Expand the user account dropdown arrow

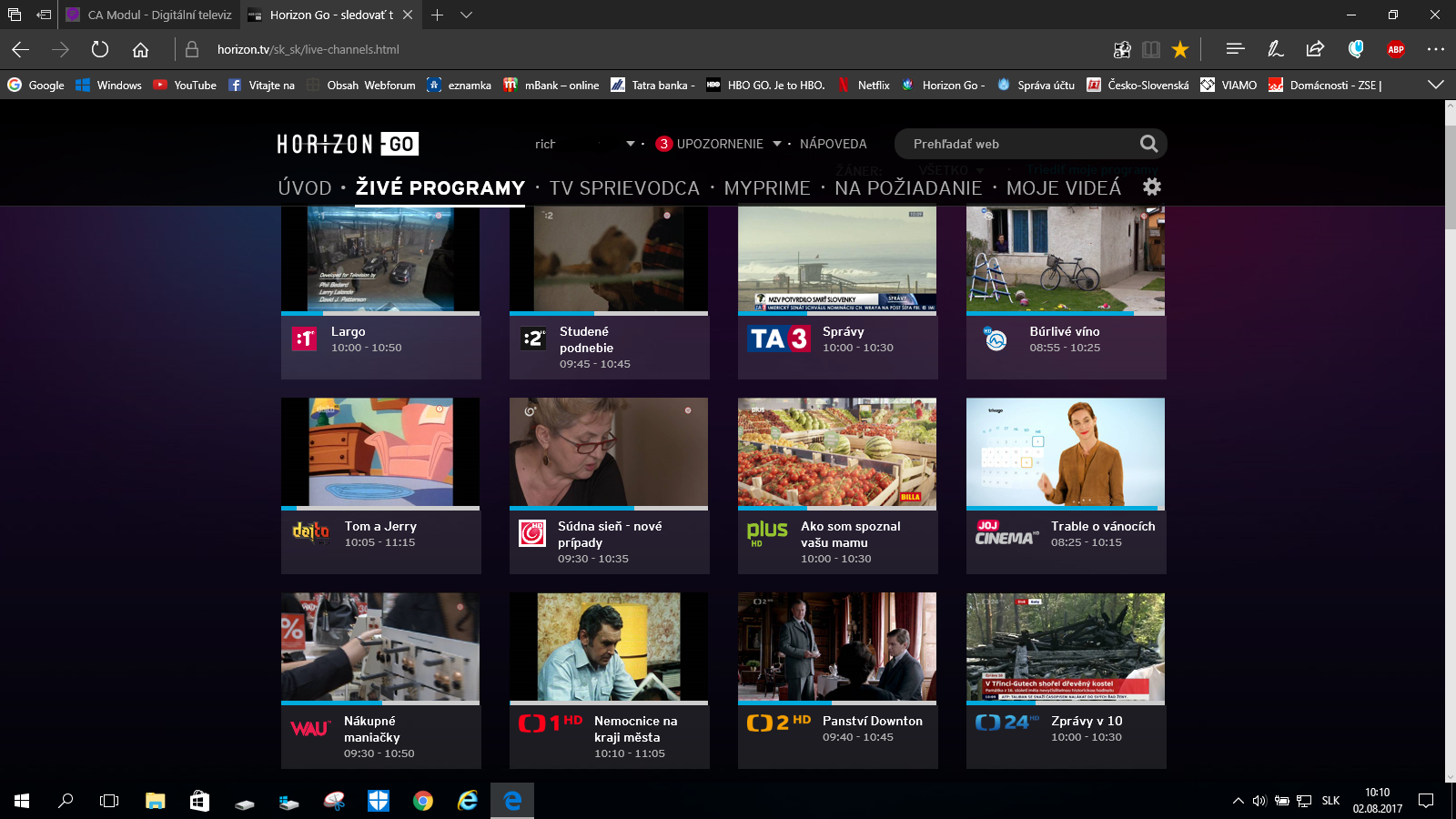click(x=631, y=144)
